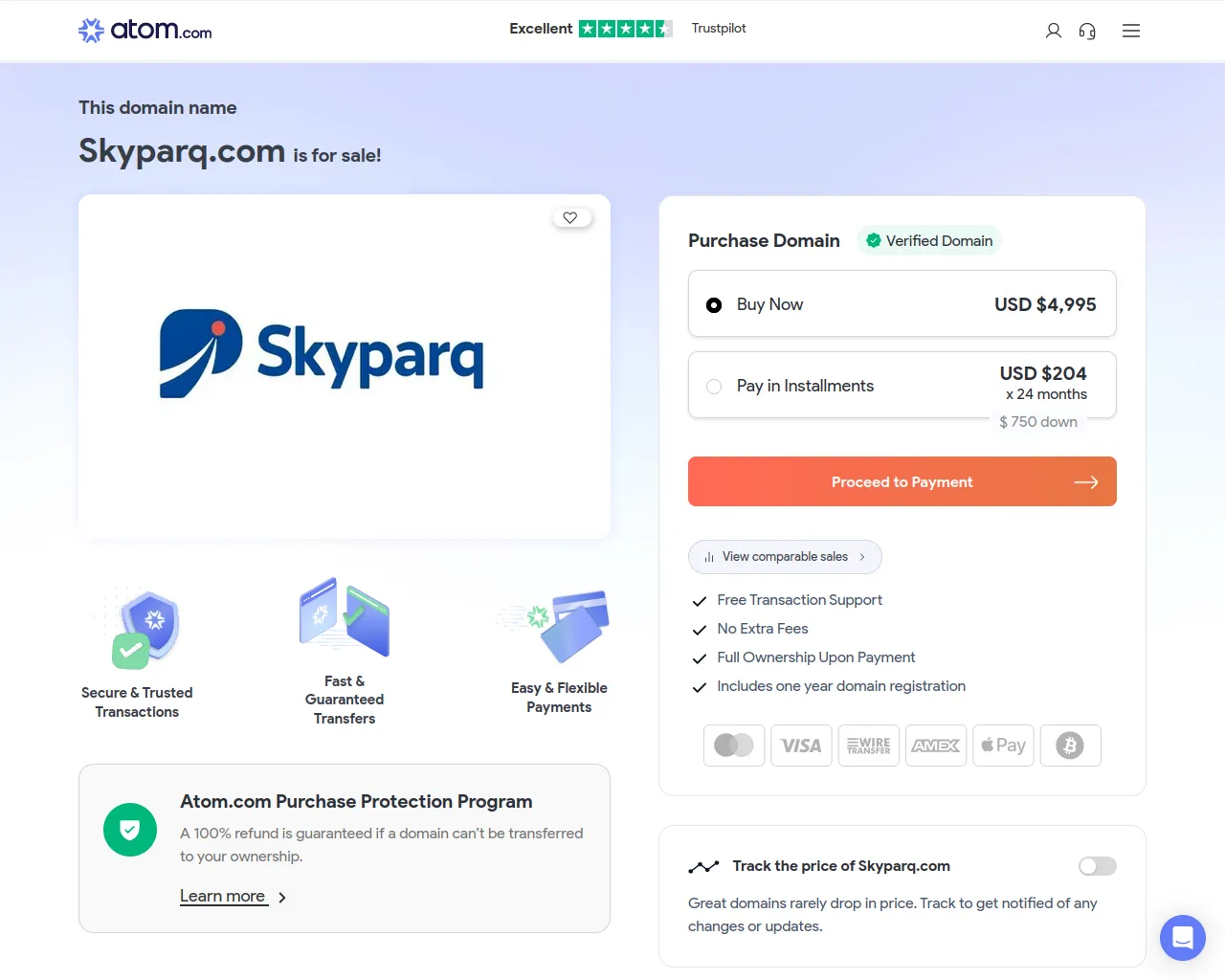Image resolution: width=1225 pixels, height=980 pixels.
Task: Open the chat support widget
Action: point(1182,938)
